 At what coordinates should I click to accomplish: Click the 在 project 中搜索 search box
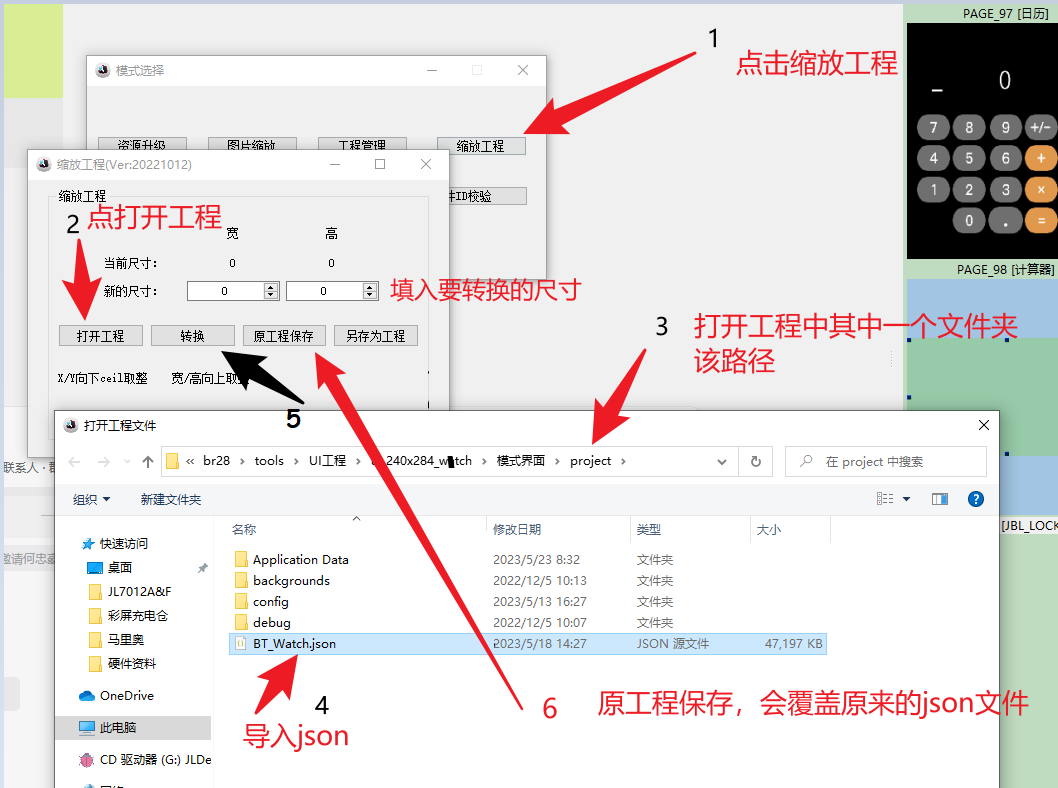click(885, 461)
